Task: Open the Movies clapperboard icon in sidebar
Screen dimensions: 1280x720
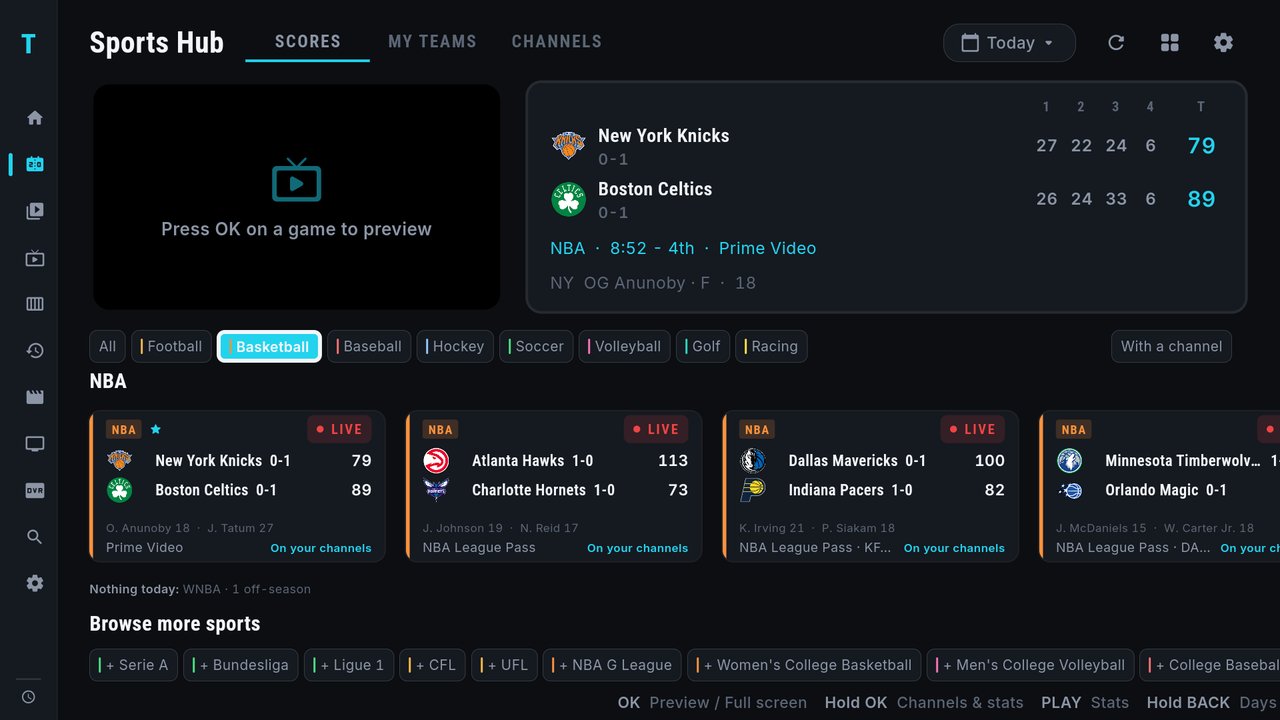Action: (x=35, y=397)
